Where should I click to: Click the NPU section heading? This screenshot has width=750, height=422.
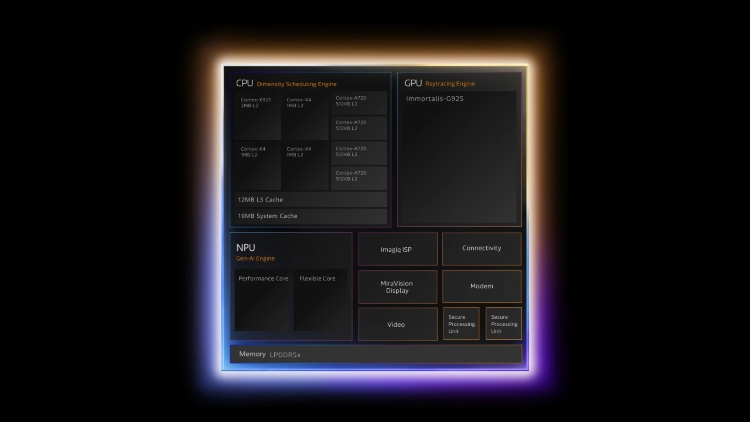[246, 247]
